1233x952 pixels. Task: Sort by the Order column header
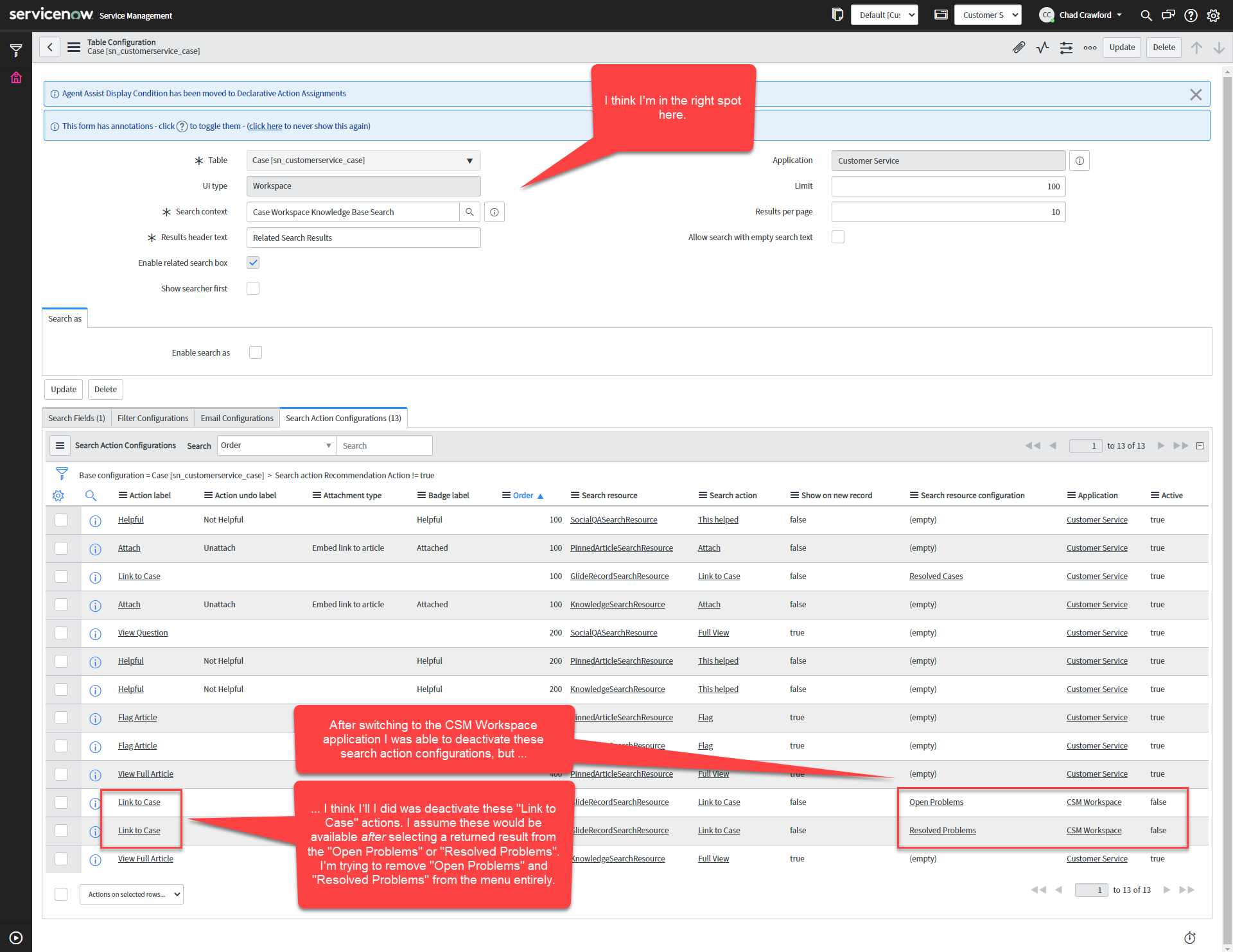(523, 496)
